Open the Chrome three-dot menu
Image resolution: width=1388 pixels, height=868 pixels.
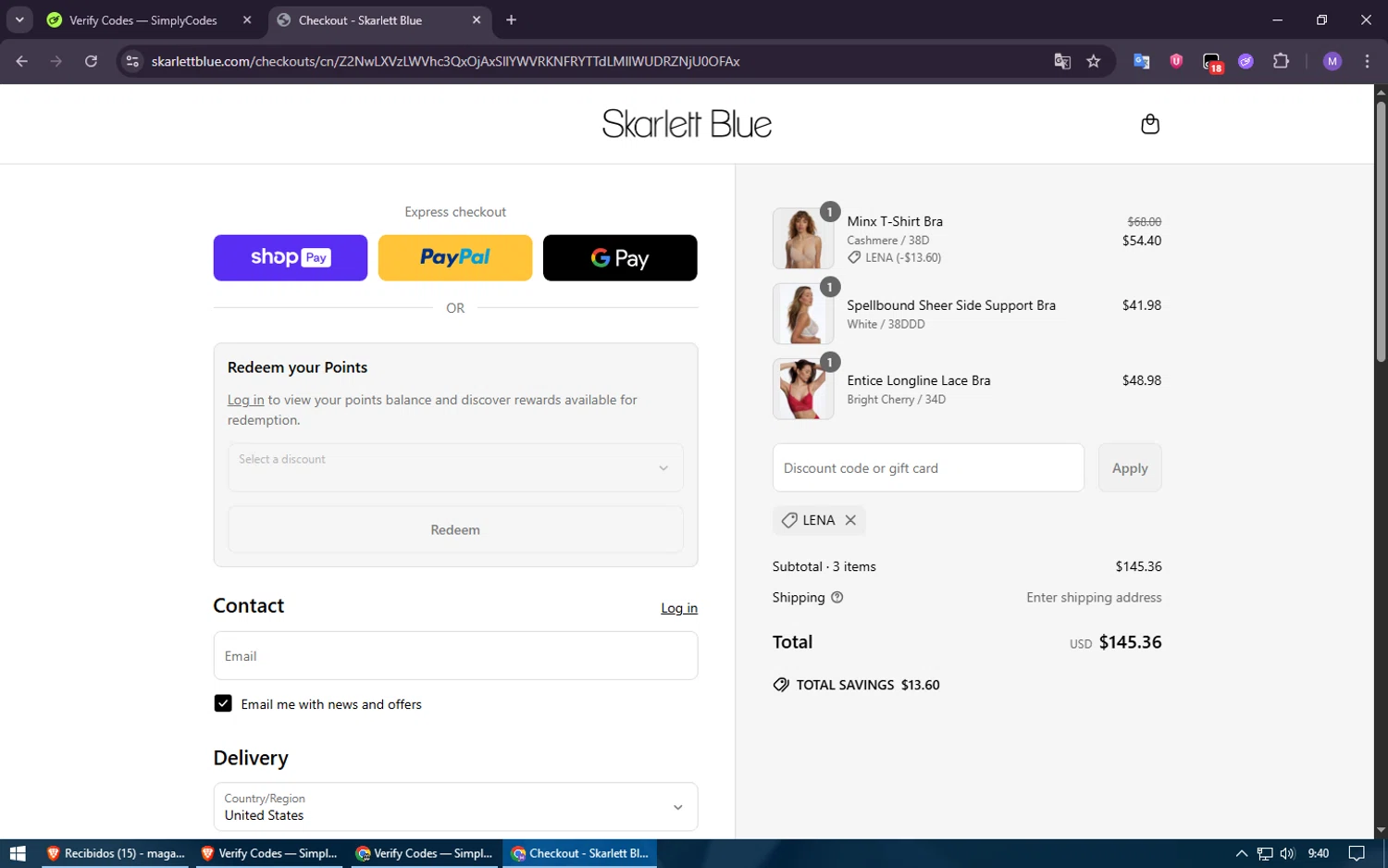[1367, 61]
